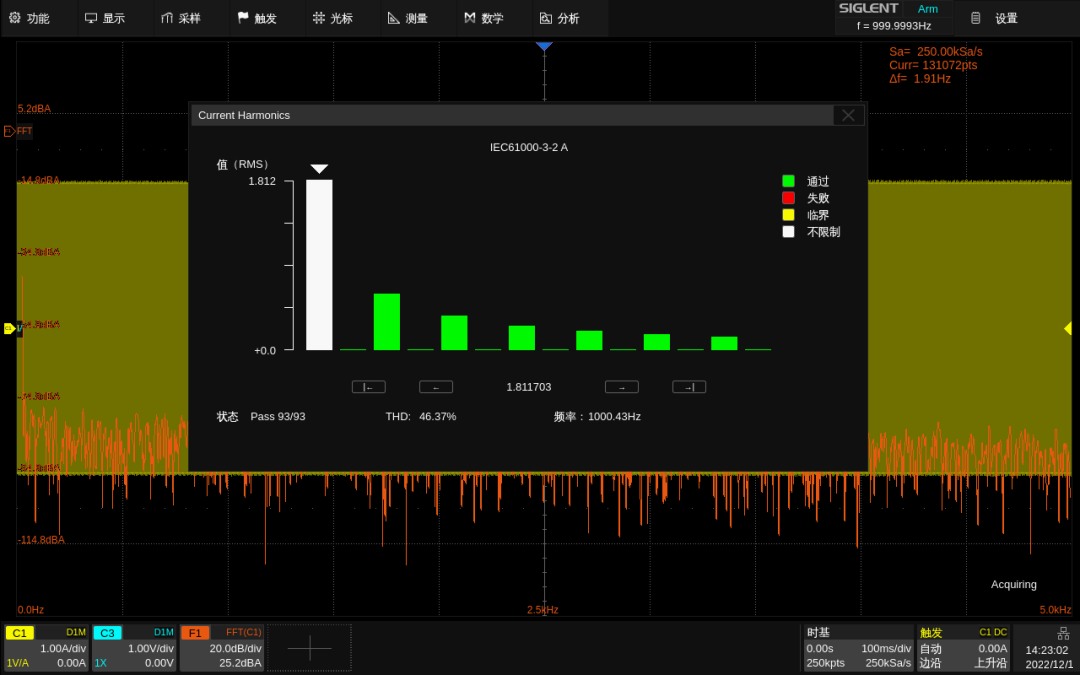Jump to the last harmonic with →| button
The image size is (1080, 675).
coord(689,387)
